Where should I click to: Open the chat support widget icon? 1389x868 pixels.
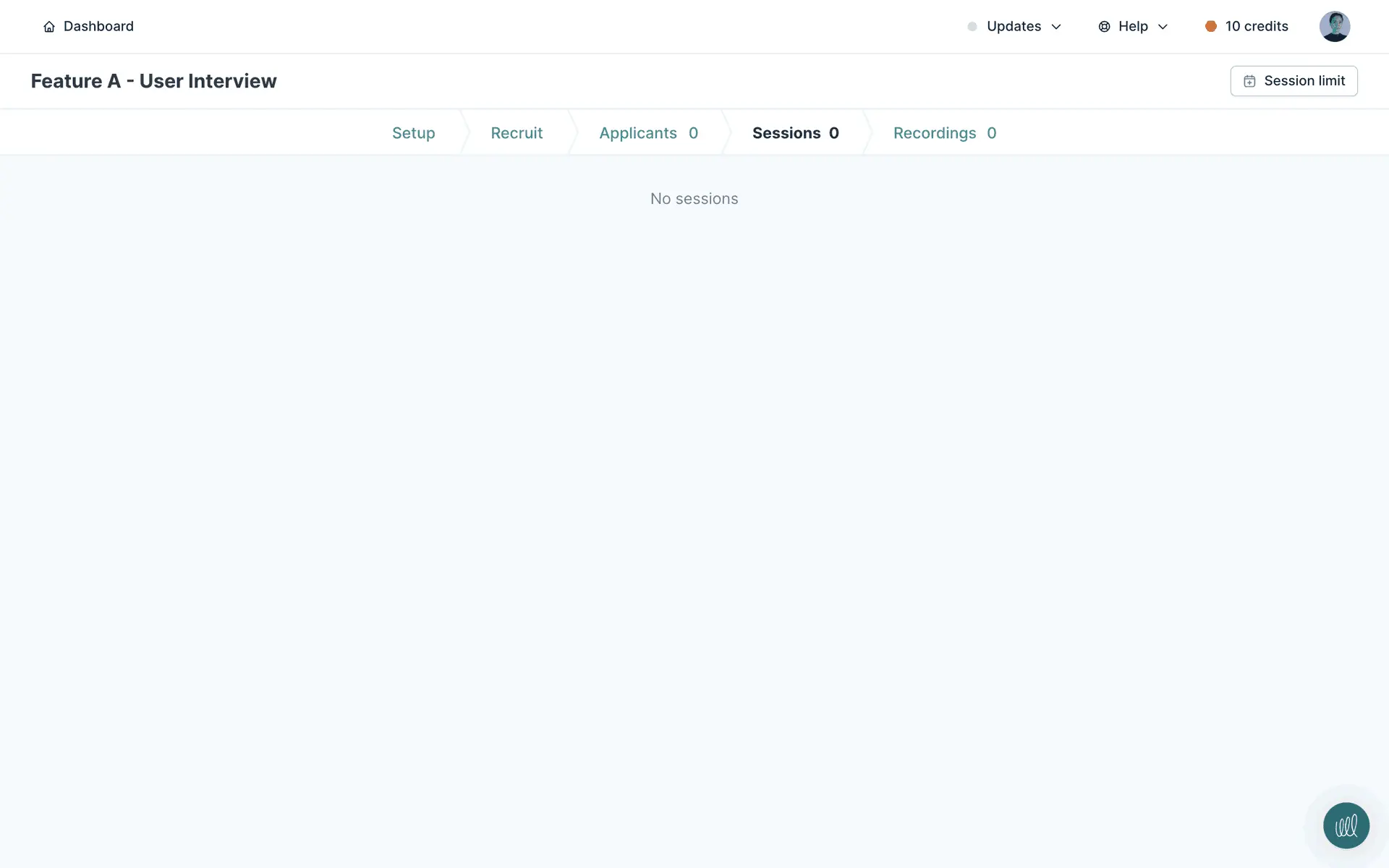click(1346, 825)
